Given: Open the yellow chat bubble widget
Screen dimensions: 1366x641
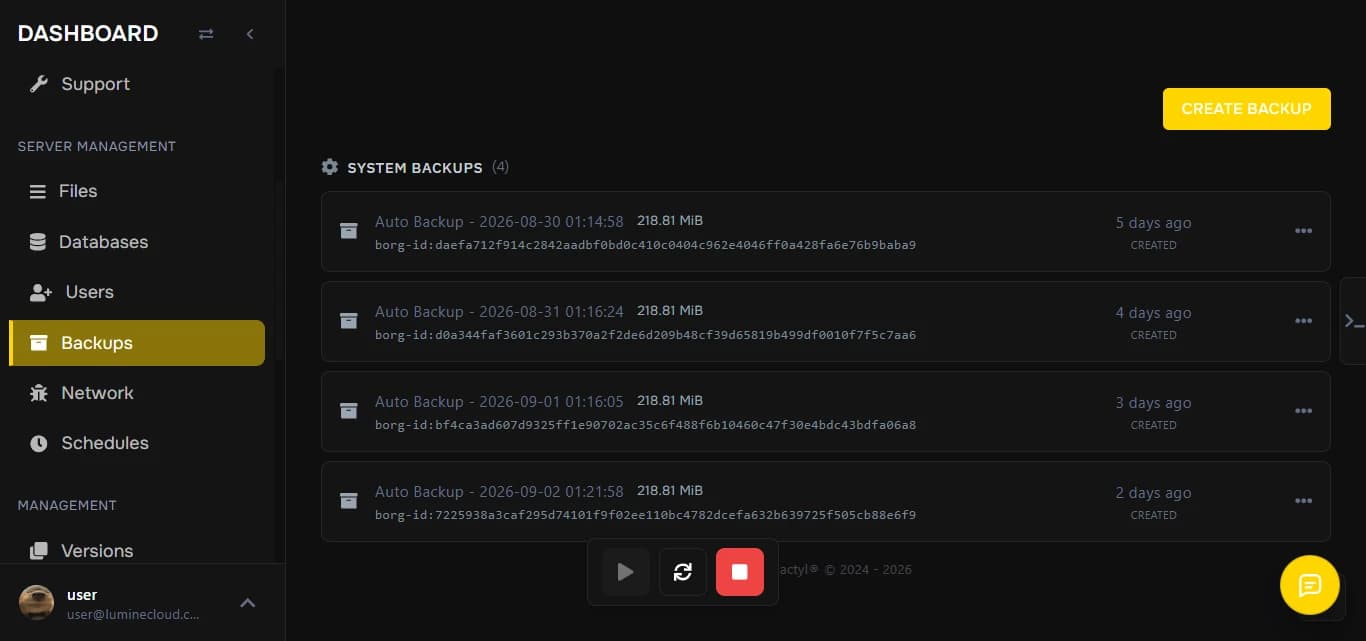Looking at the screenshot, I should pyautogui.click(x=1310, y=585).
